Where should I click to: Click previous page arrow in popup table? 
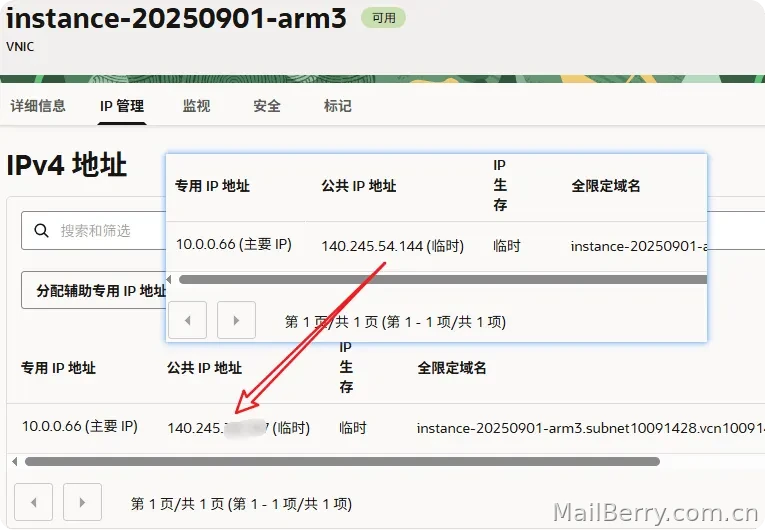pyautogui.click(x=187, y=320)
